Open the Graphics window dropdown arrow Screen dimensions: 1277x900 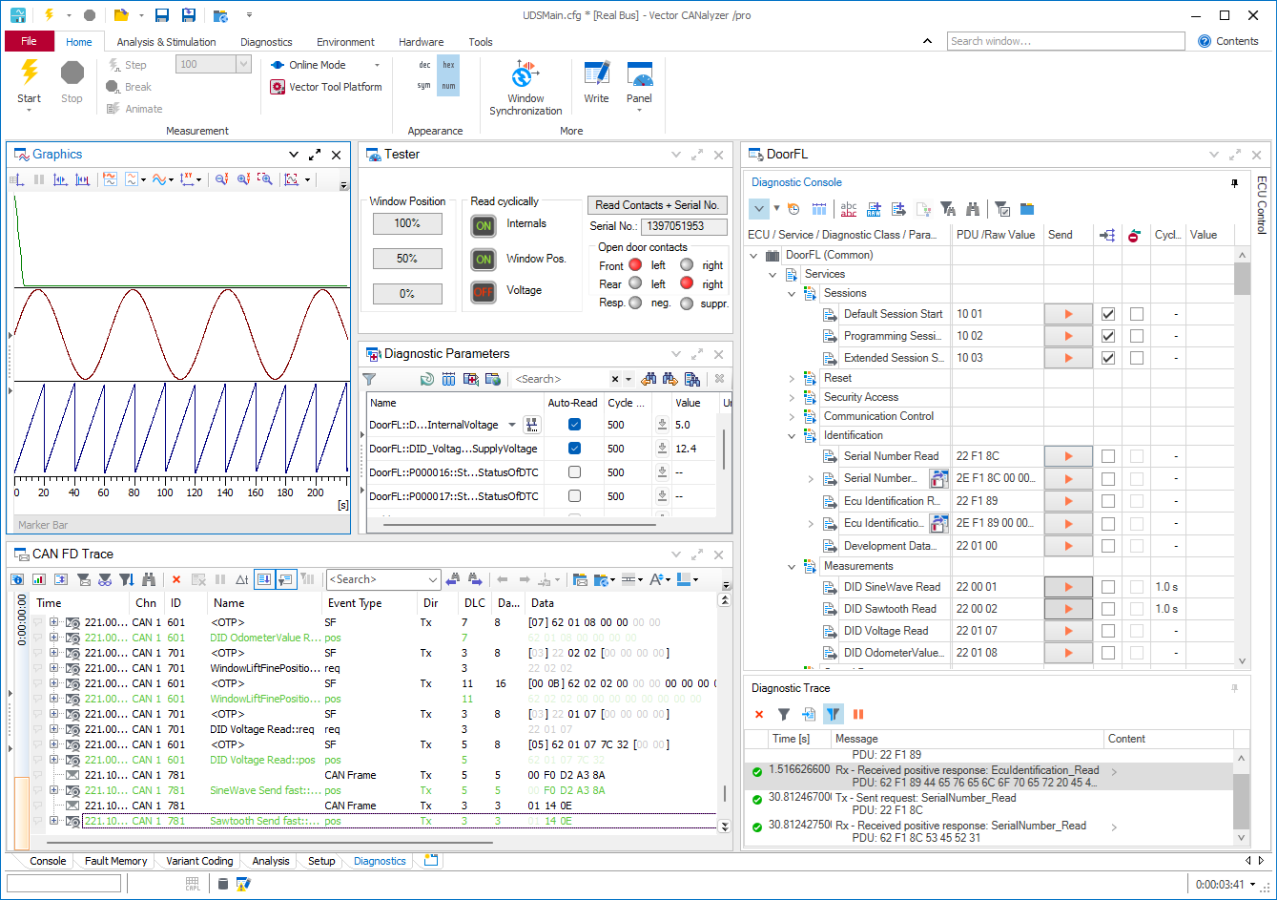(x=294, y=155)
